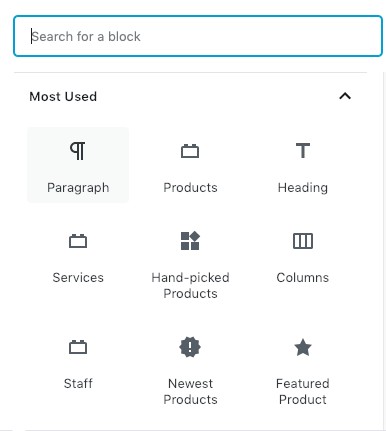Click the Hand-picked Products label text
This screenshot has width=386, height=431.
click(x=190, y=286)
